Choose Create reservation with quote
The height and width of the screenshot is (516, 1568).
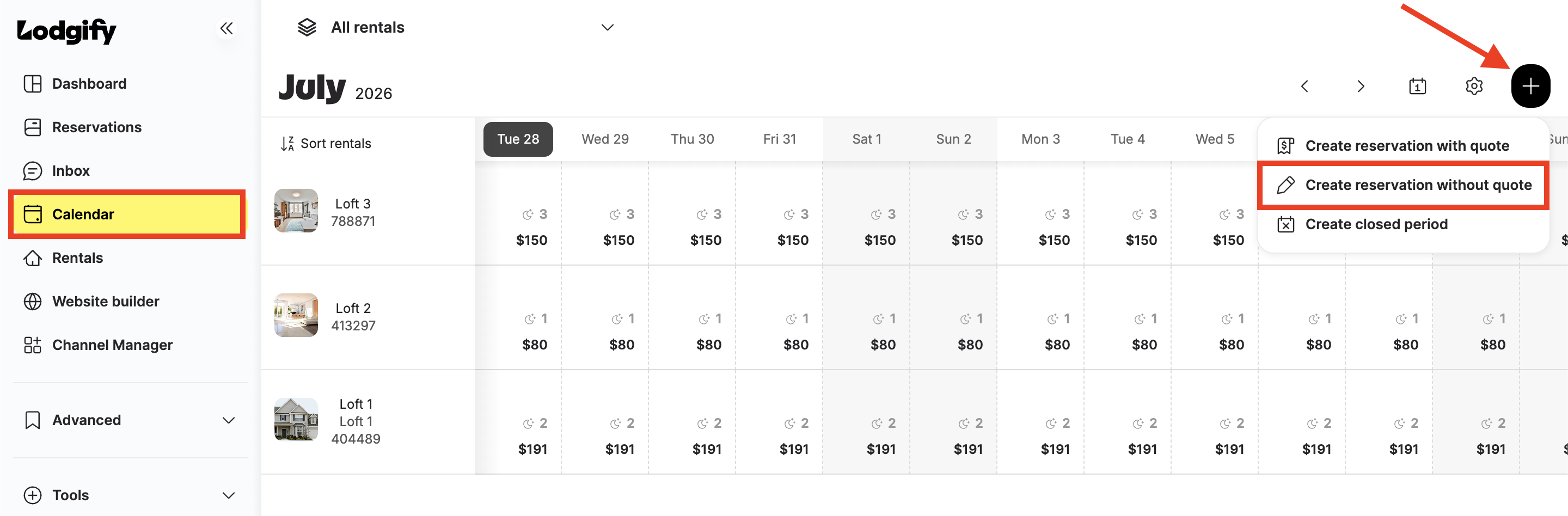point(1403,146)
